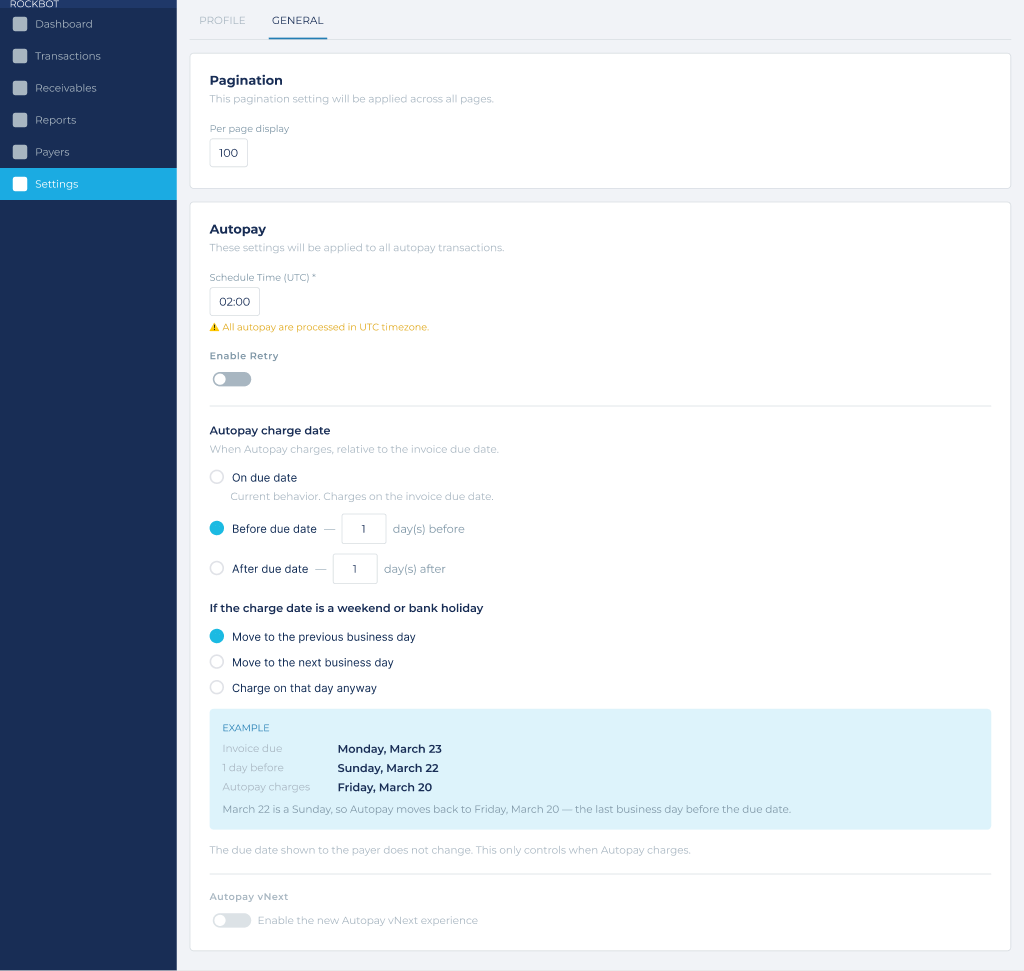This screenshot has height=971, width=1024.
Task: Click the Monday, March 23 date
Action: point(389,749)
